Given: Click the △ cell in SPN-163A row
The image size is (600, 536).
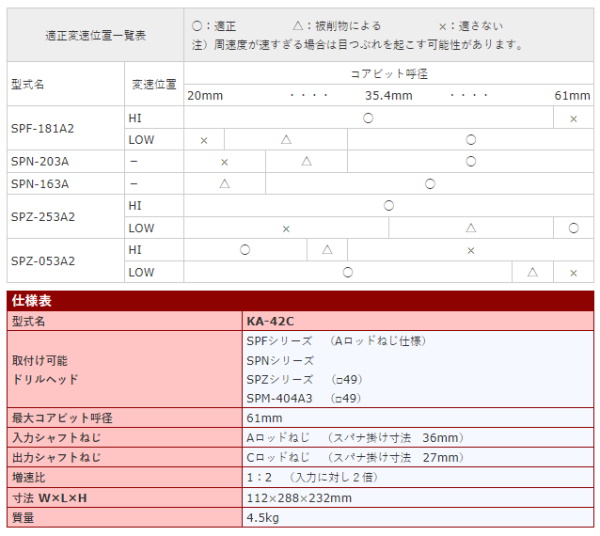Looking at the screenshot, I should [x=225, y=184].
